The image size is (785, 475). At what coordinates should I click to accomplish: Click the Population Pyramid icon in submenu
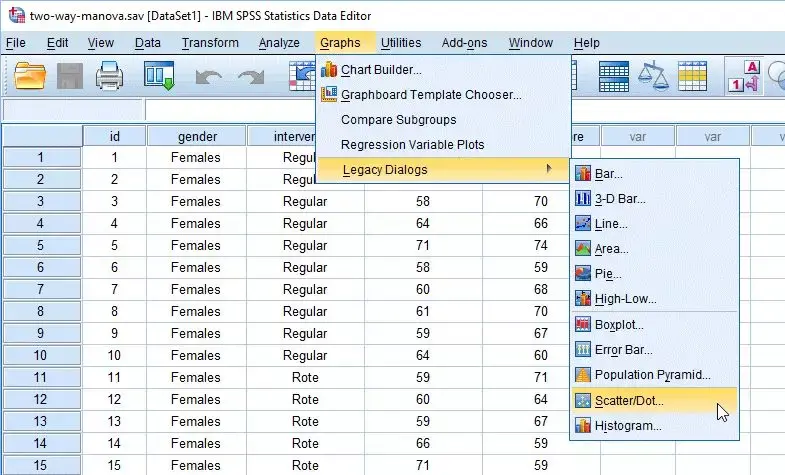583,374
